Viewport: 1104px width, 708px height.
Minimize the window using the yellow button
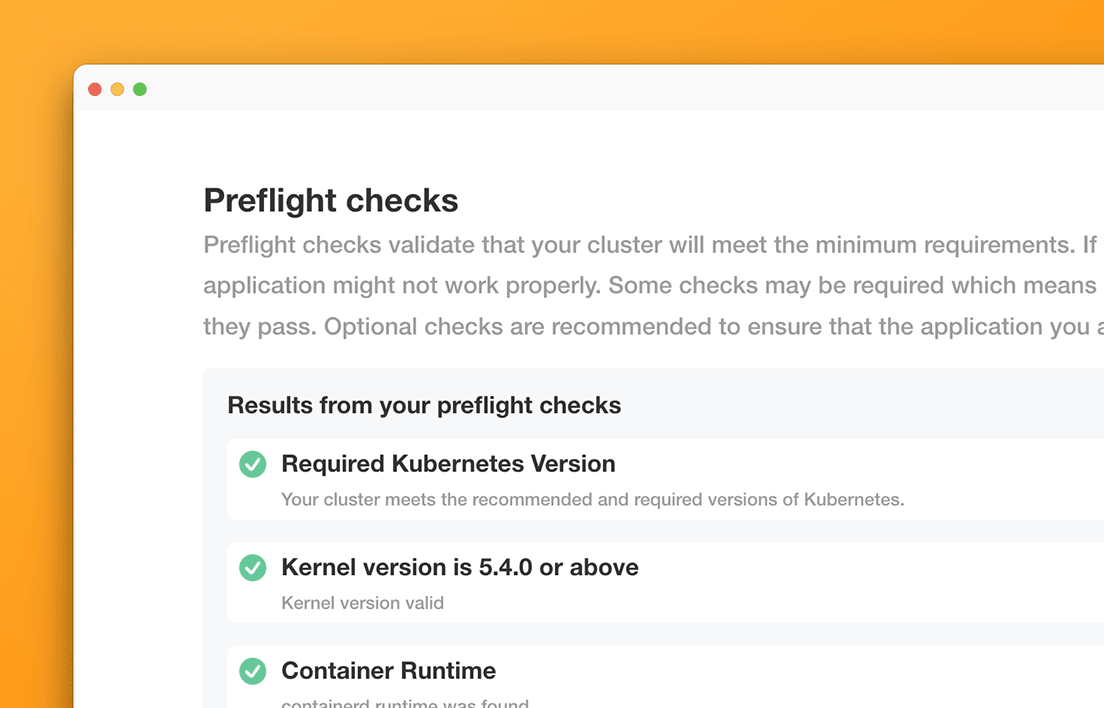(x=117, y=89)
